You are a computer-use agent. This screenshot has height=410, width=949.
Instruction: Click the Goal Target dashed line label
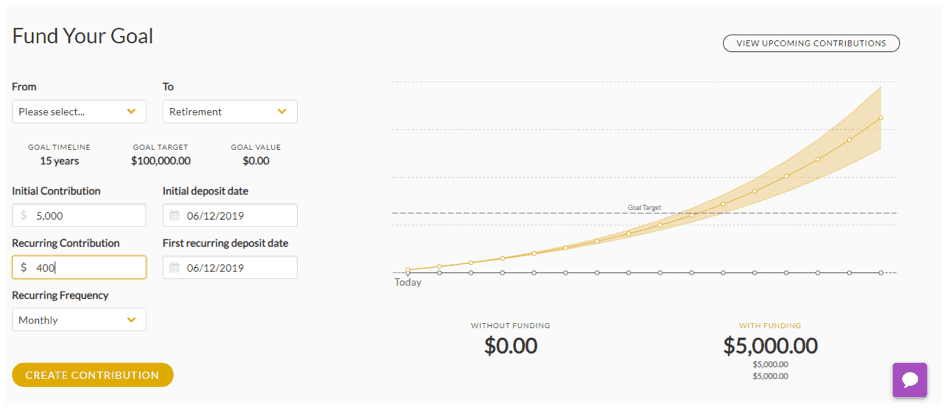pos(644,208)
